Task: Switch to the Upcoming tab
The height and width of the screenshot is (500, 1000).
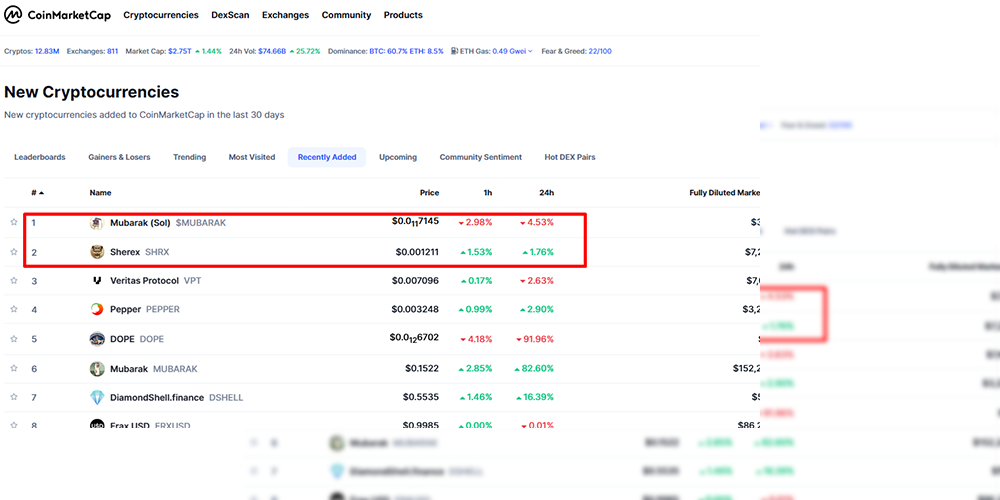Action: (x=398, y=157)
